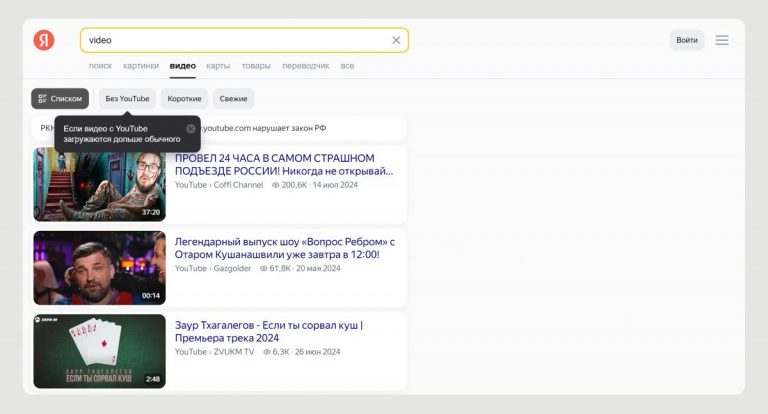The image size is (768, 414).
Task: Open the Вопрос Ребром video title link
Action: point(285,248)
